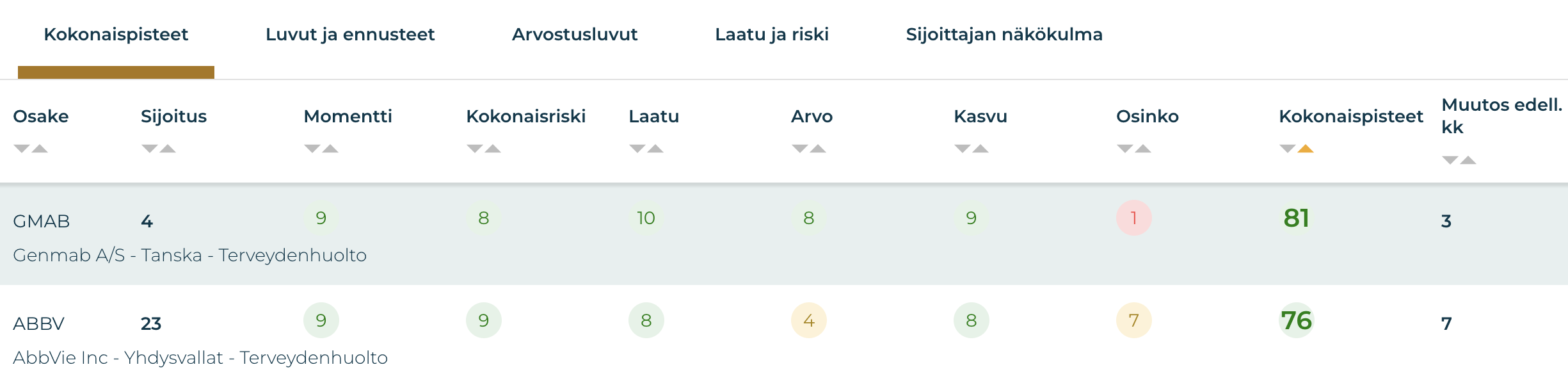Select Sijoittajan näkökulma tab
The image size is (1568, 383).
pos(1004,35)
